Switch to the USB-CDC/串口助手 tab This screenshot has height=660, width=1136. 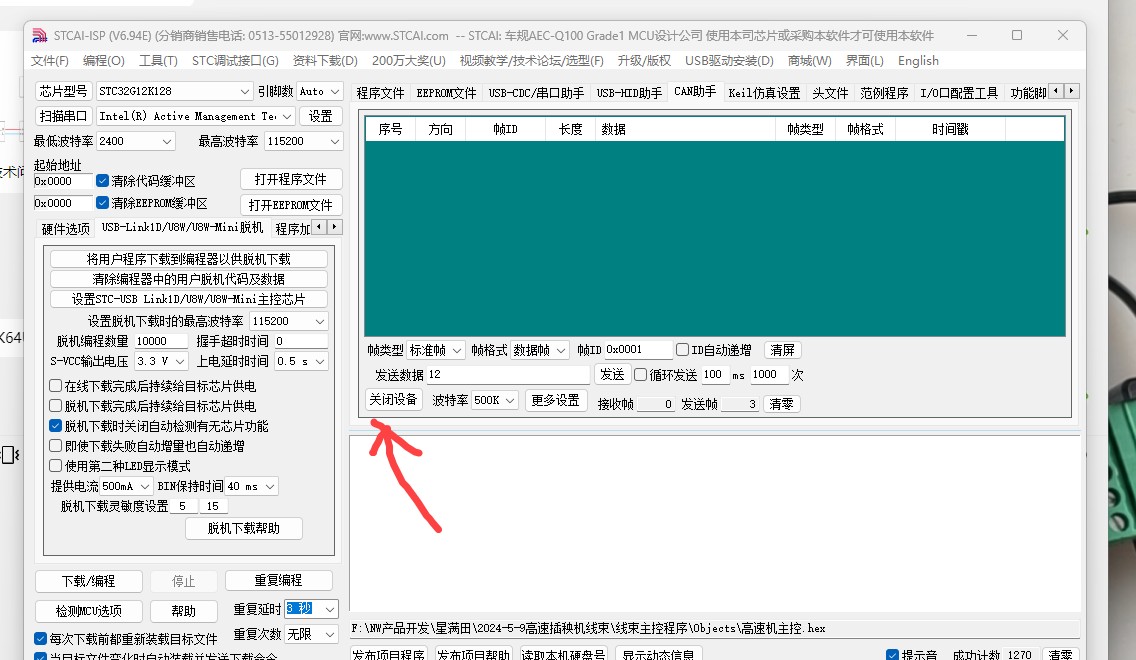point(536,93)
